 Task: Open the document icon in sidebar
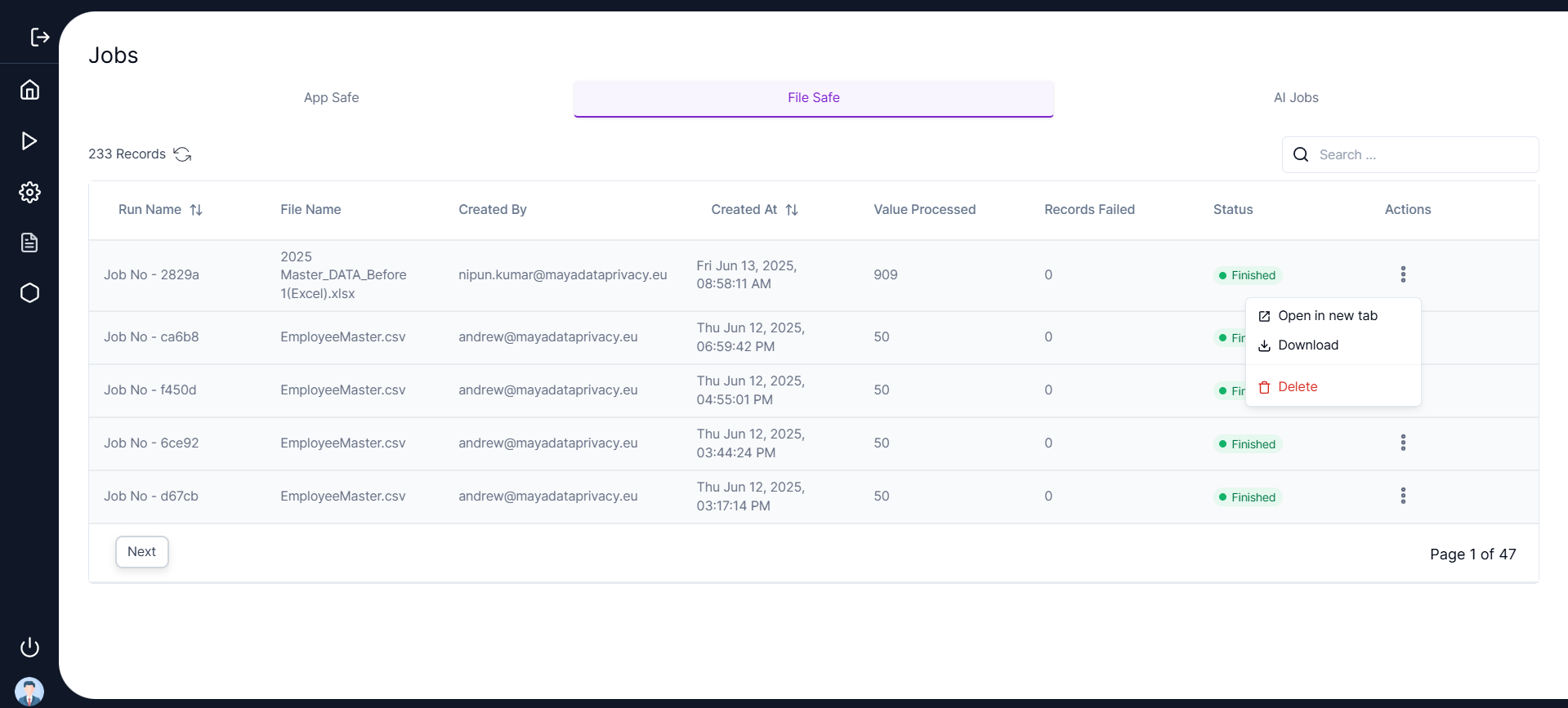29,243
